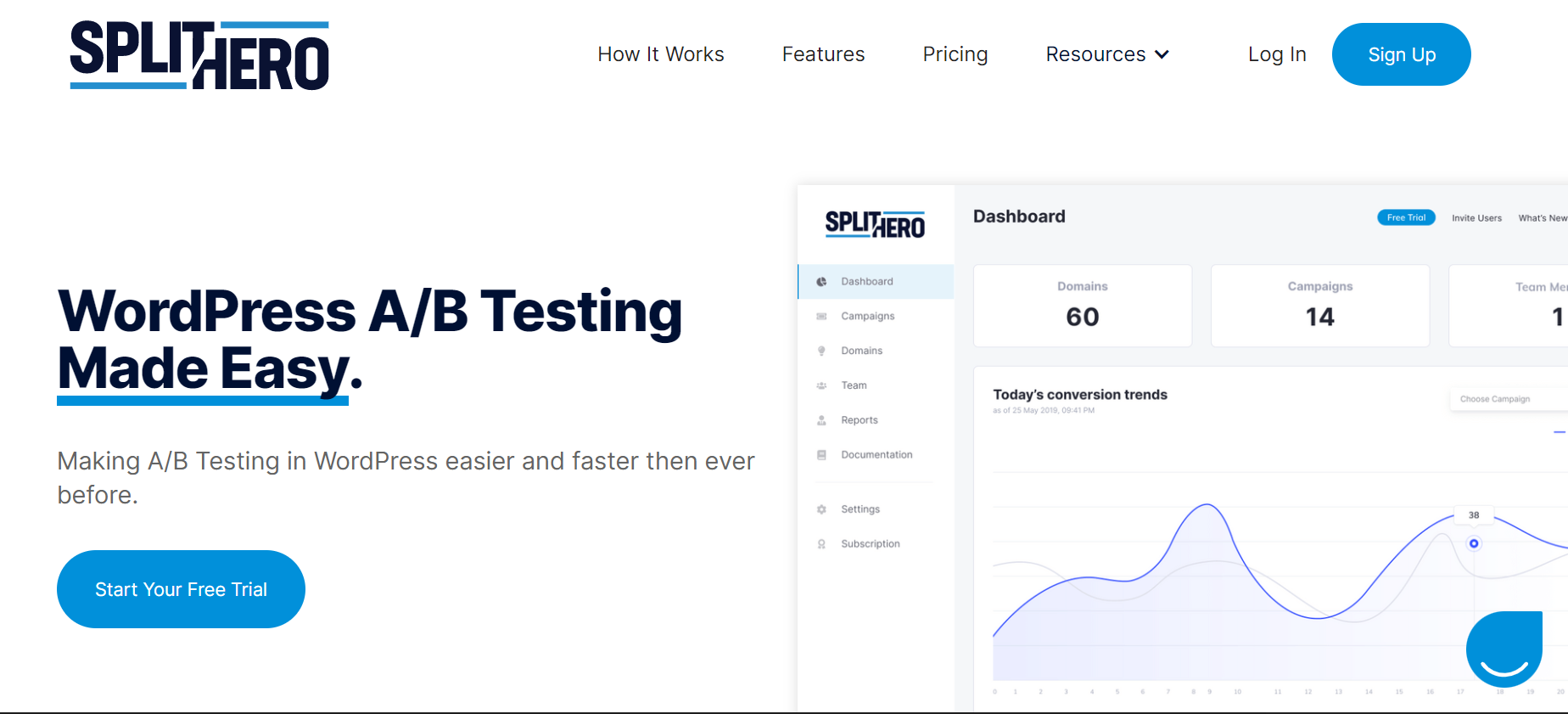Image resolution: width=1568 pixels, height=714 pixels.
Task: Click the 'WordPress A/B Testing' headline
Action: (x=370, y=312)
